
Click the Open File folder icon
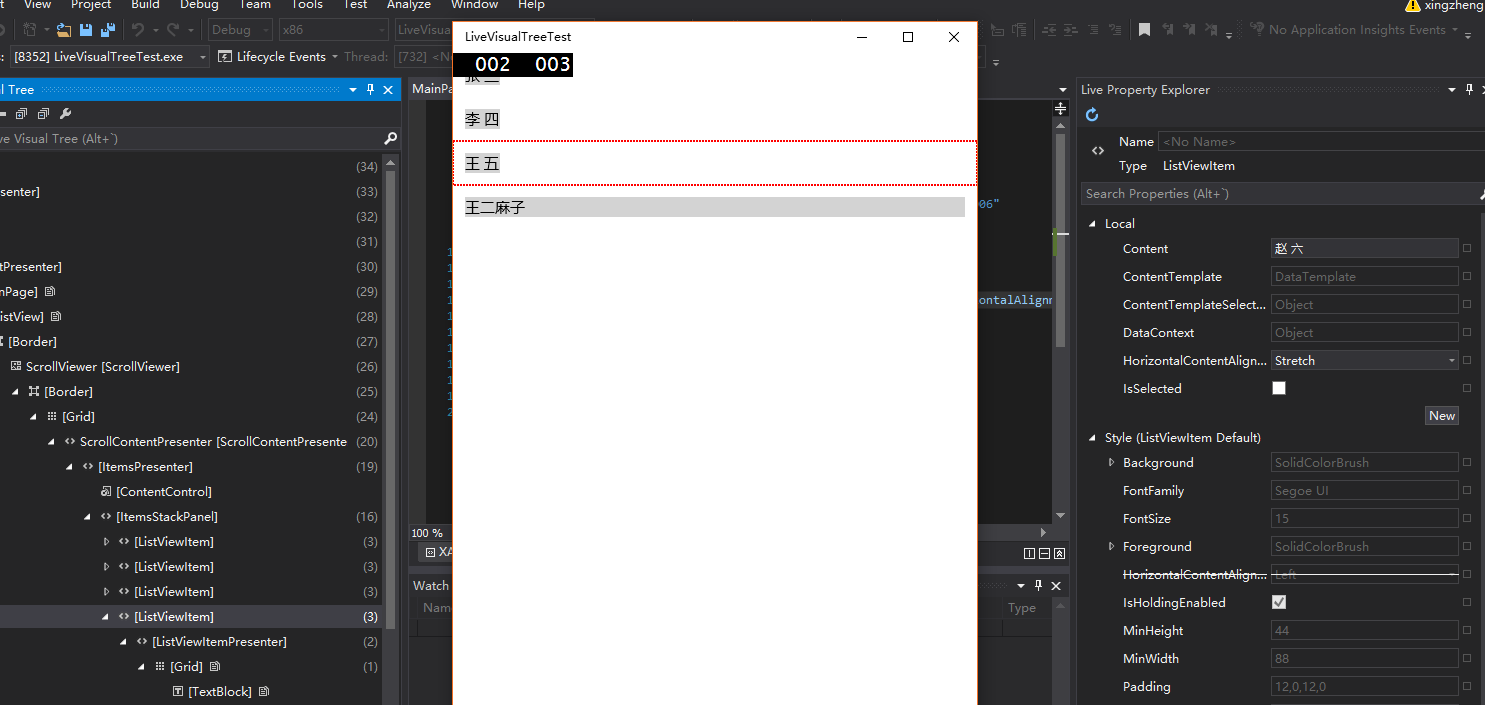[64, 30]
